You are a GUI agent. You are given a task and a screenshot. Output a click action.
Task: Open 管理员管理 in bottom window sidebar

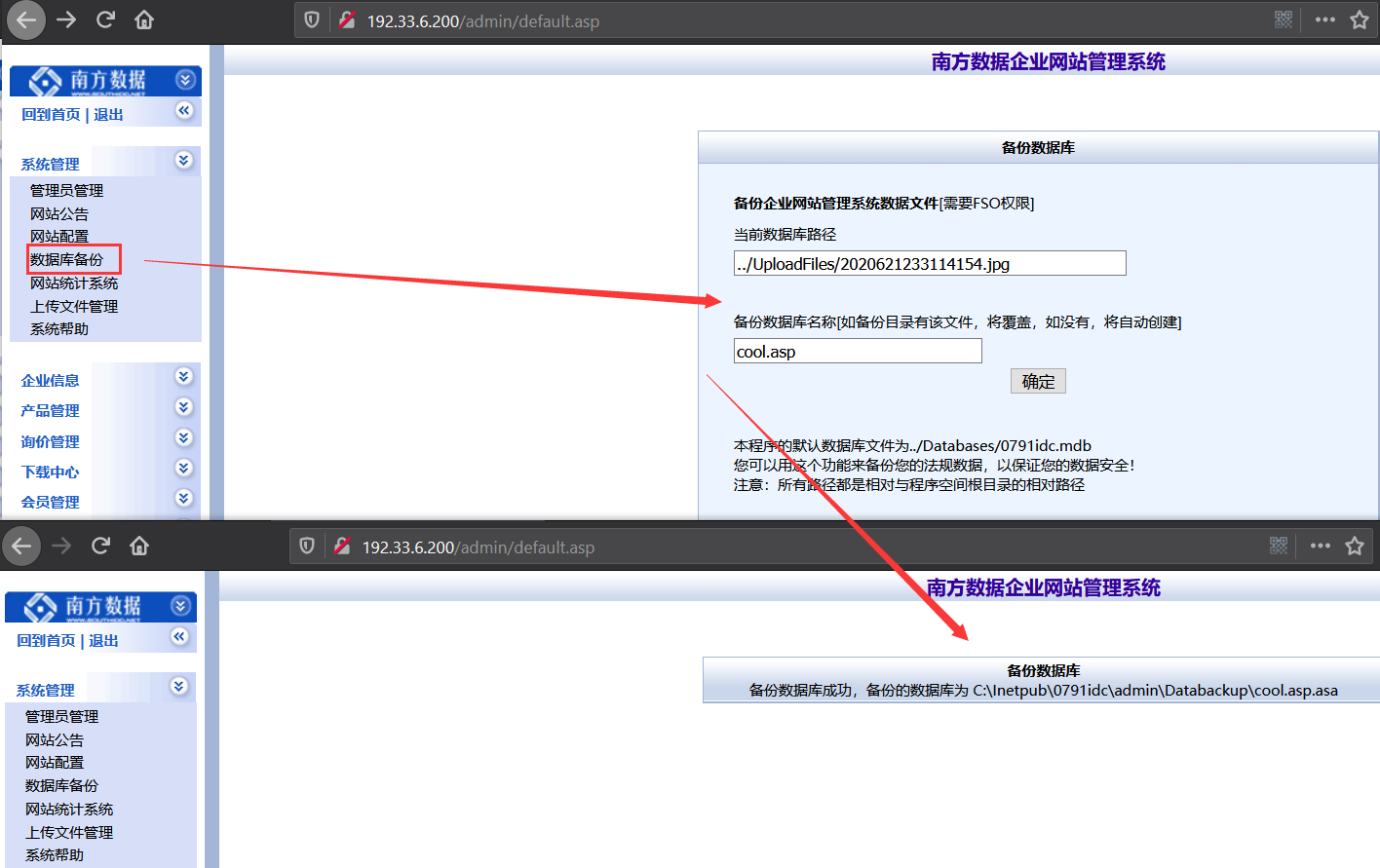point(61,717)
